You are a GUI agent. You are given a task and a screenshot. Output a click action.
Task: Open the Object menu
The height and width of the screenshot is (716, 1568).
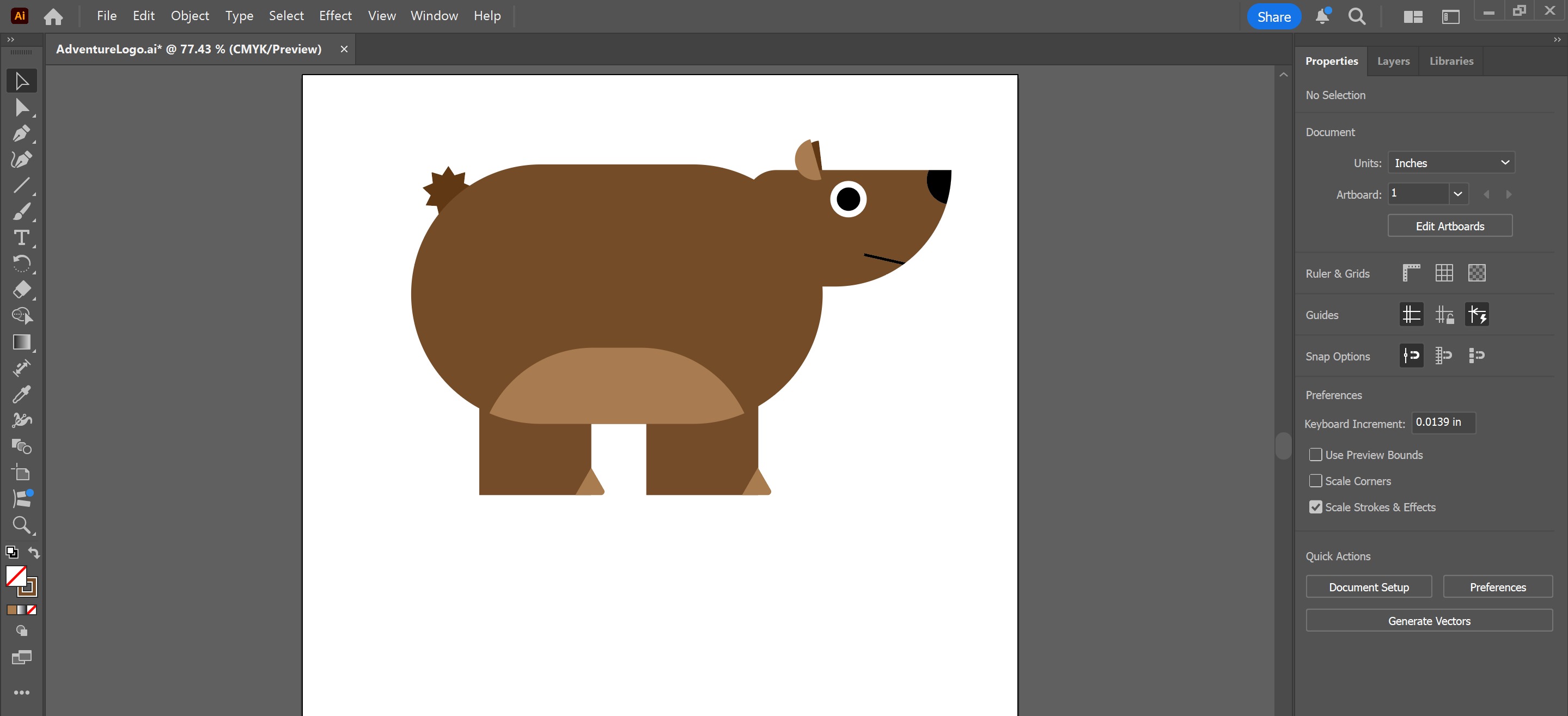click(x=190, y=16)
